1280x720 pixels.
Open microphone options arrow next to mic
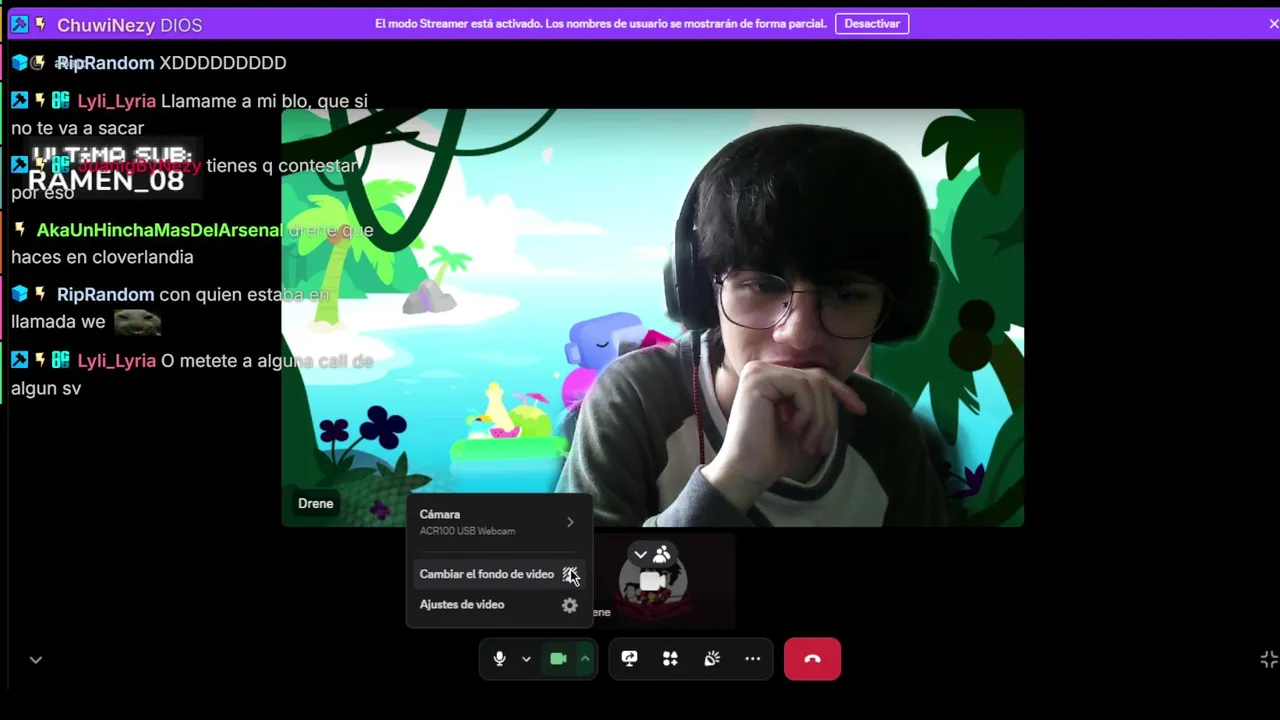(526, 659)
